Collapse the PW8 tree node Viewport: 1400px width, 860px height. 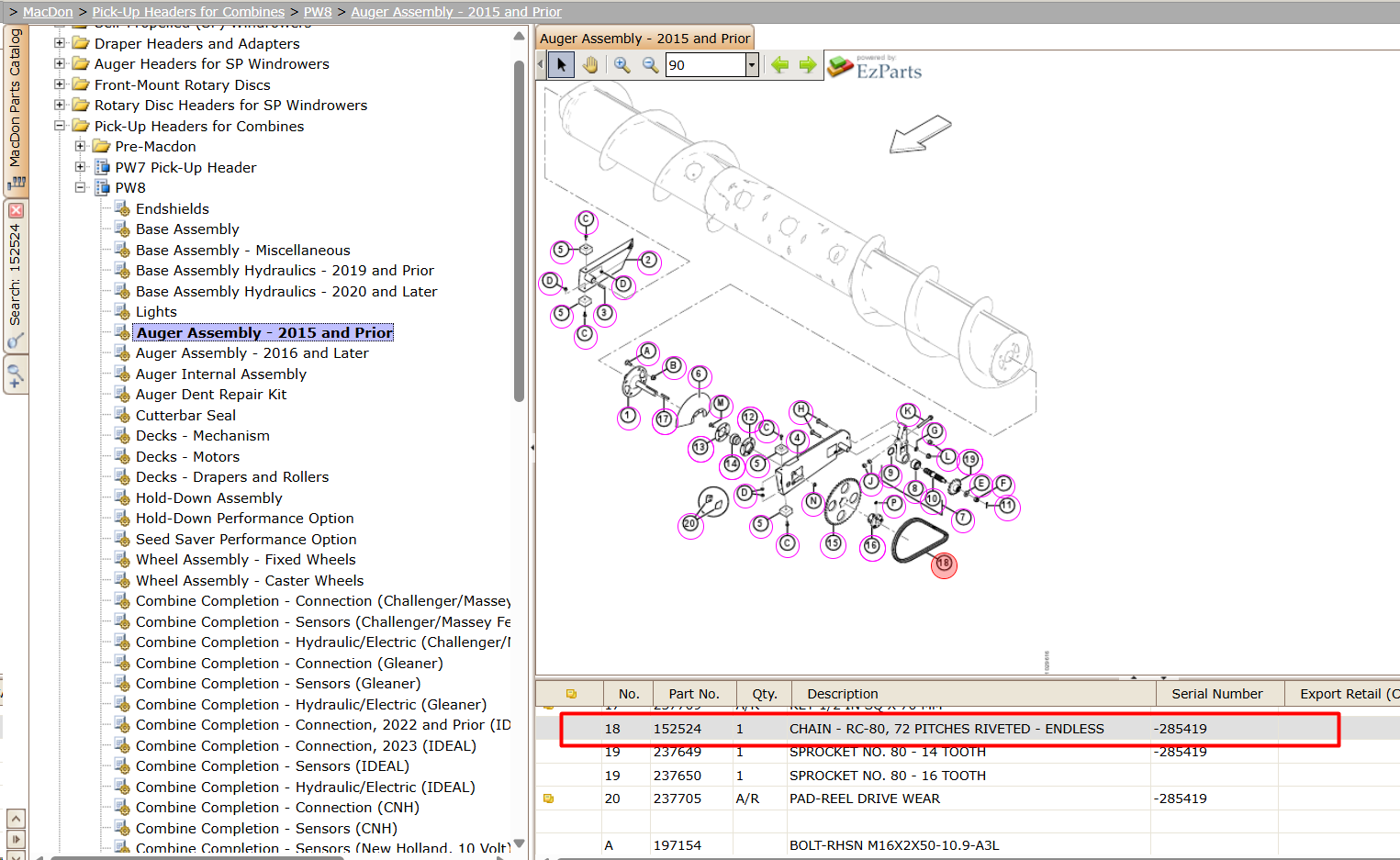click(x=81, y=187)
